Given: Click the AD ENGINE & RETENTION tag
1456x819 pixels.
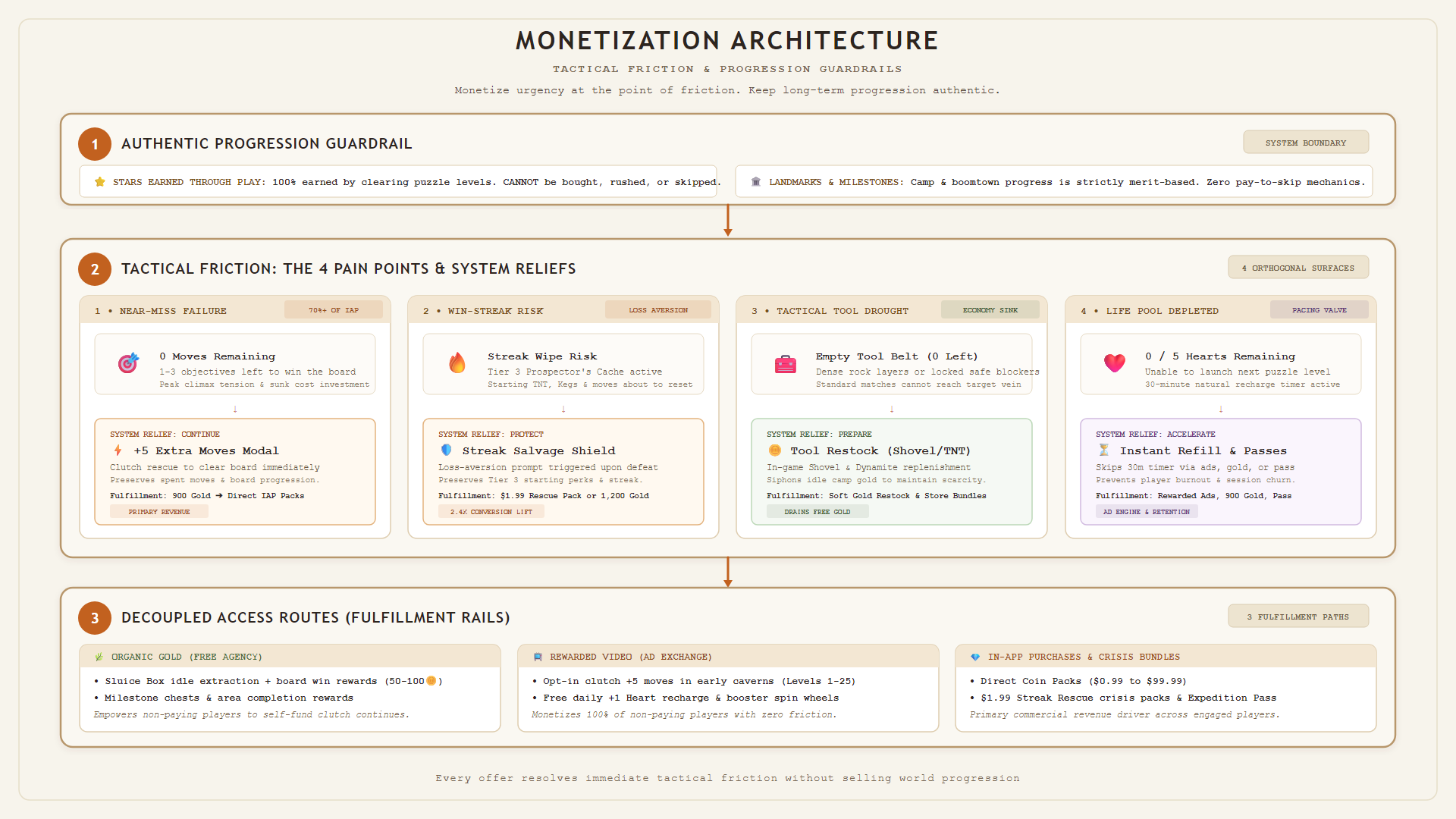Looking at the screenshot, I should pos(1147,512).
